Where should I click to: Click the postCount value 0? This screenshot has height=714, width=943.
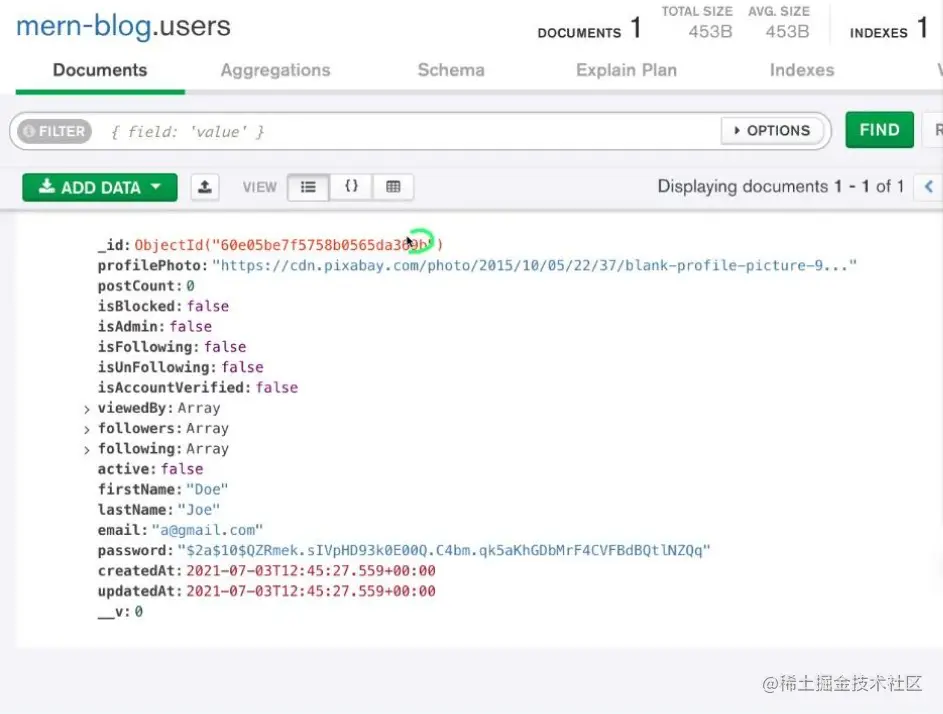(x=190, y=286)
